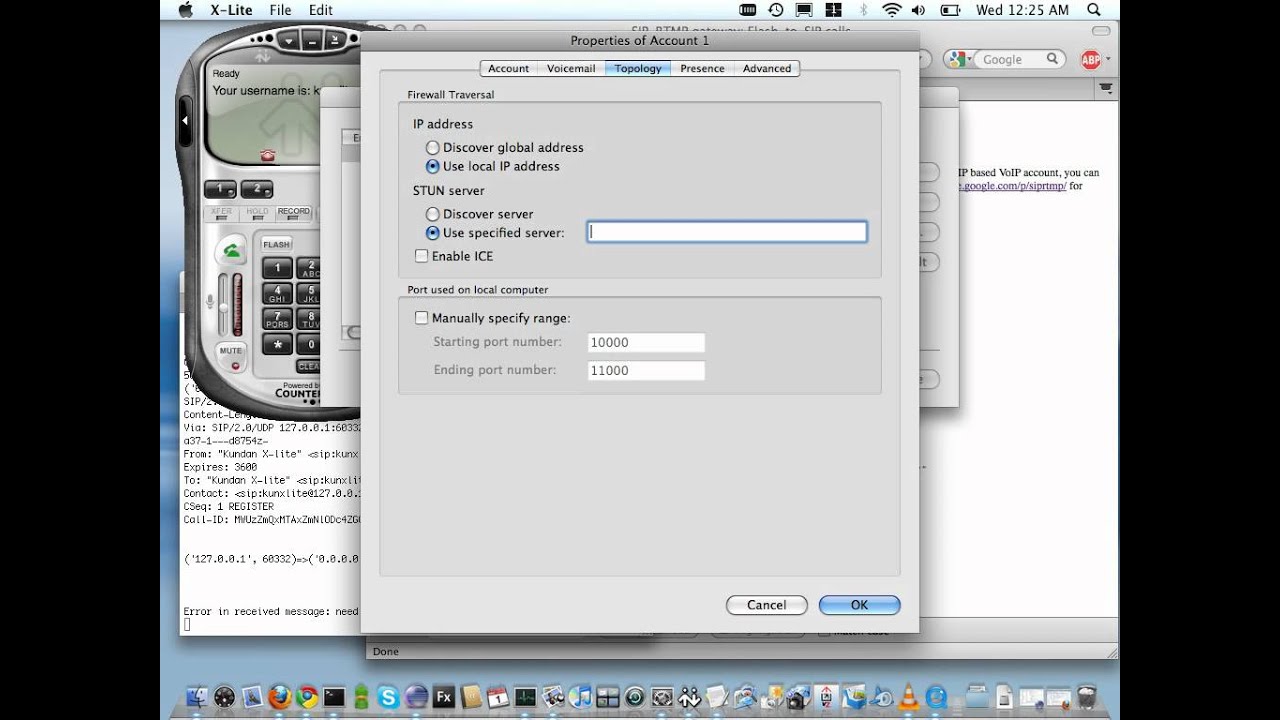Open the File menu in menu bar

[x=280, y=10]
